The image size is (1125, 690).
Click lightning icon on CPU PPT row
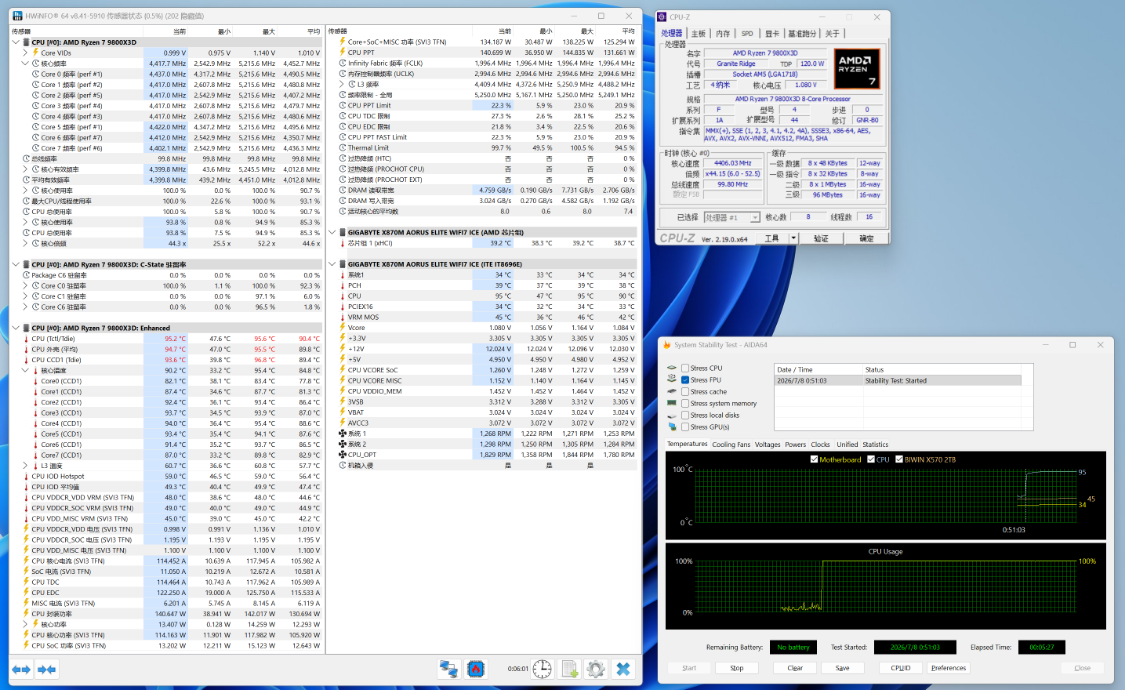point(342,52)
